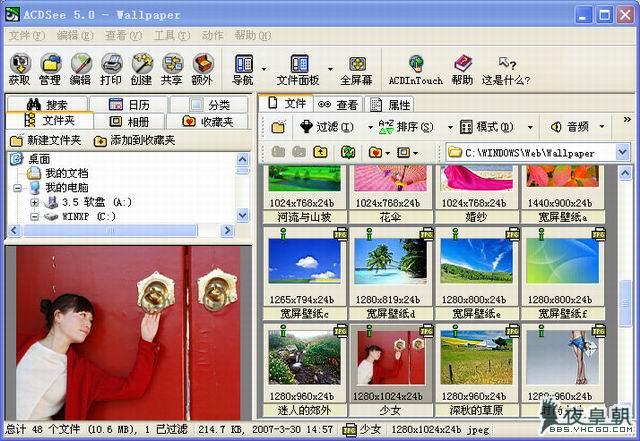The height and width of the screenshot is (441, 640).
Task: Click the 模式 (Mode) button
Action: pyautogui.click(x=486, y=127)
